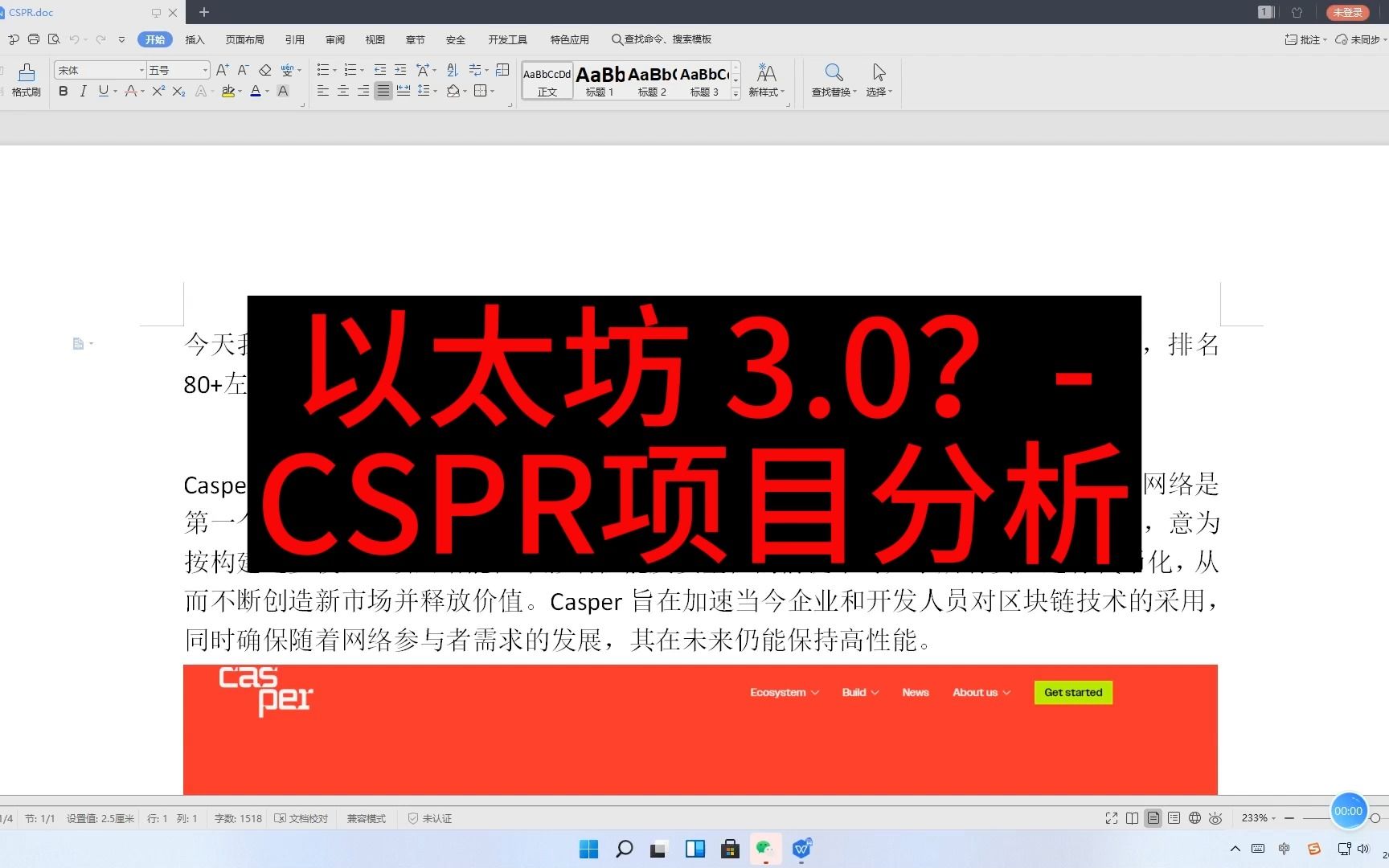The image size is (1389, 868).
Task: Expand highlight color dropdown arrow
Action: (x=240, y=92)
